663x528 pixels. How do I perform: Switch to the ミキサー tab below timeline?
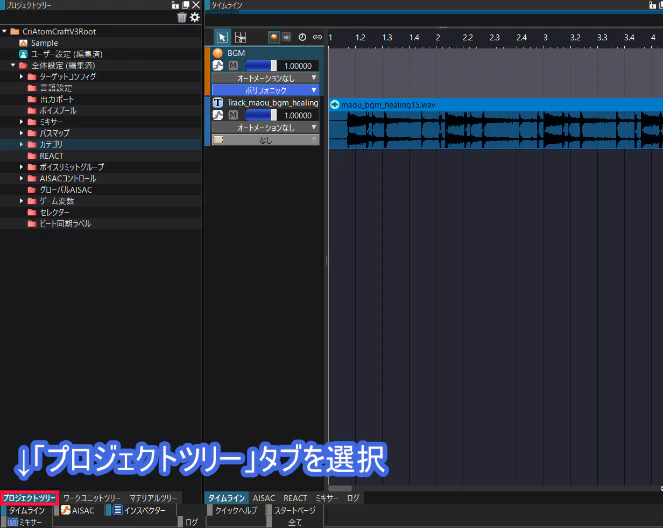click(x=327, y=498)
